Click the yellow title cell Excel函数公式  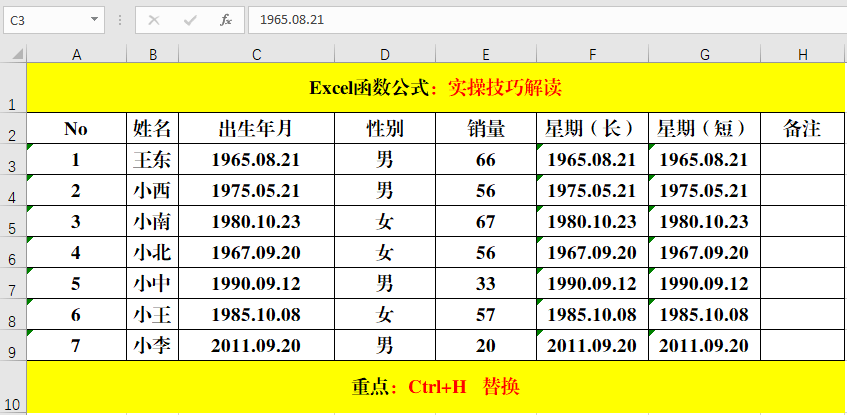coord(435,88)
